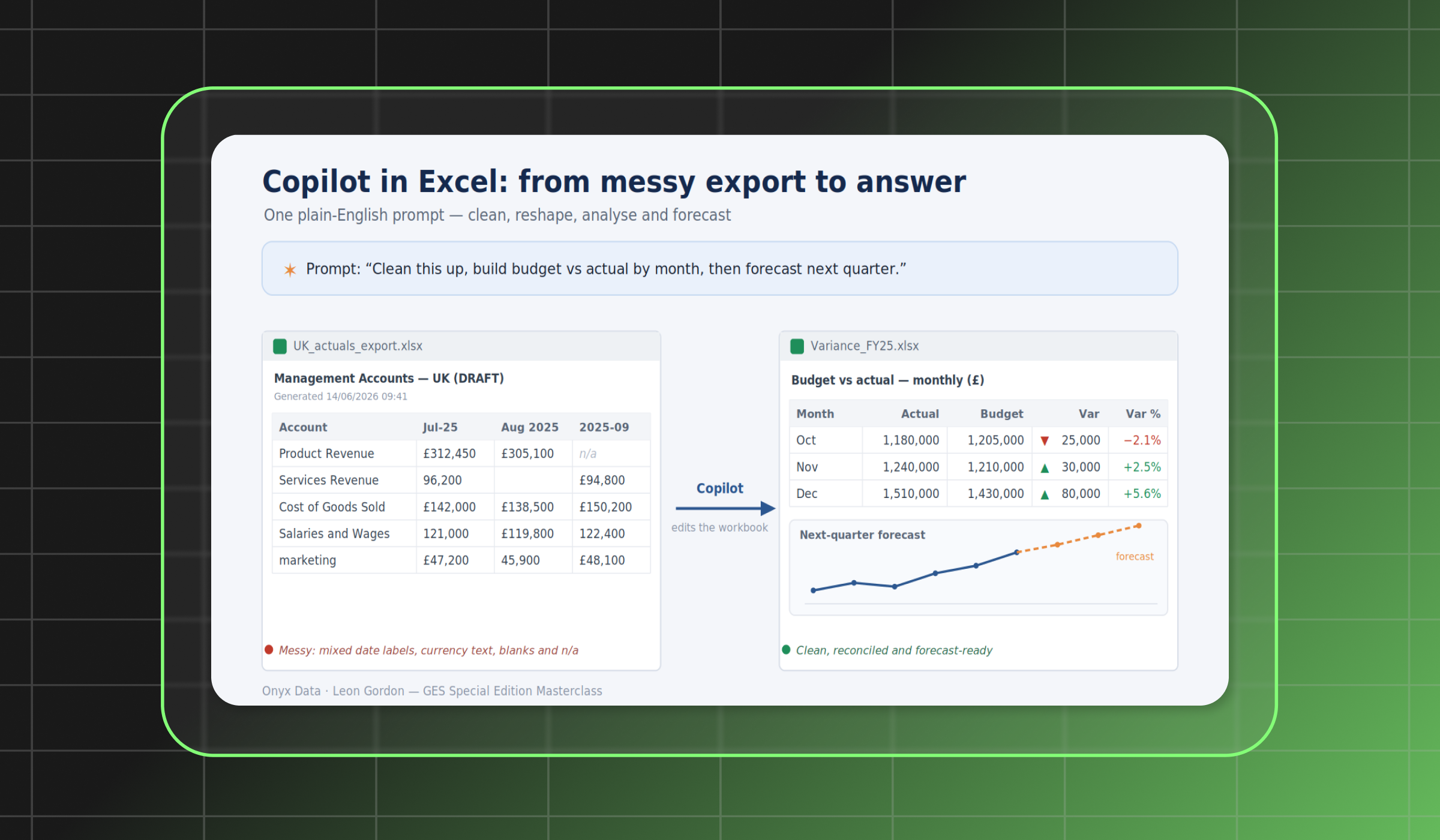1440x840 pixels.
Task: Click the 'edits the workbook' caption
Action: [x=719, y=527]
